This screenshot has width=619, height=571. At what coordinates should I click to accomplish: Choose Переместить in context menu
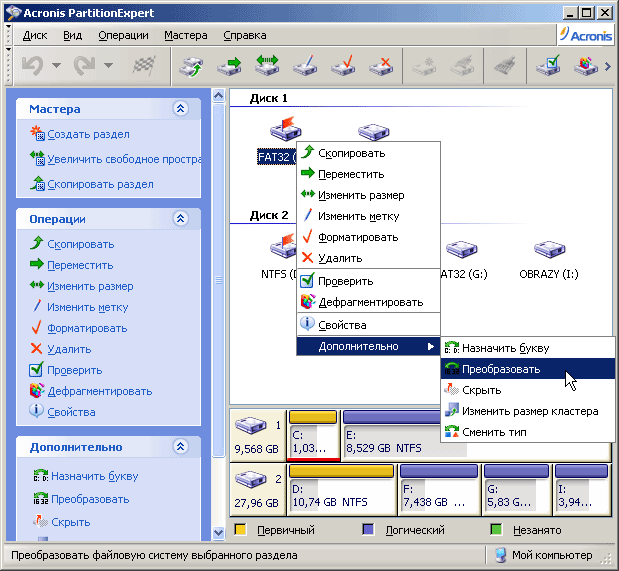368,174
